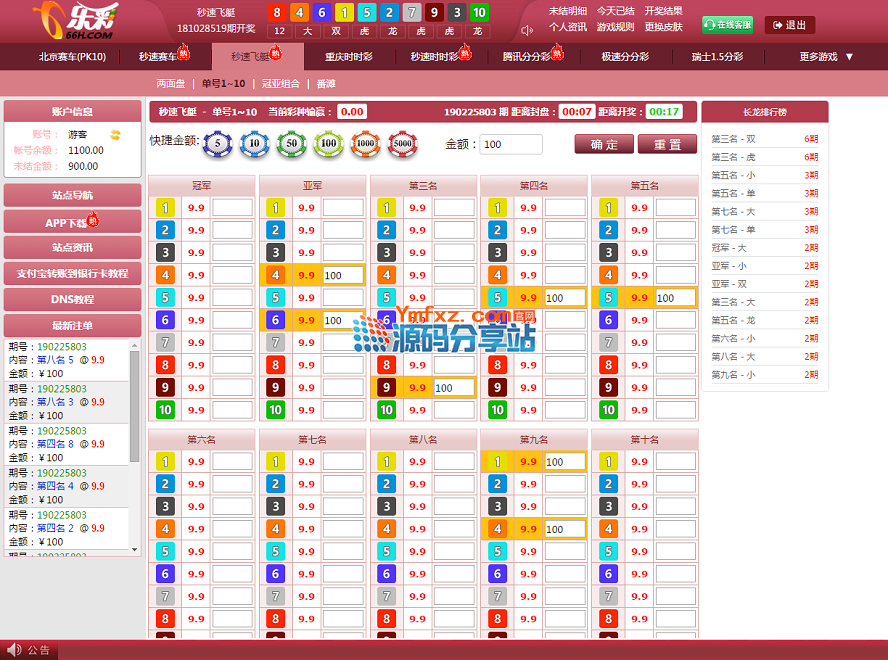Click the 金额 amount input field

pyautogui.click(x=510, y=145)
